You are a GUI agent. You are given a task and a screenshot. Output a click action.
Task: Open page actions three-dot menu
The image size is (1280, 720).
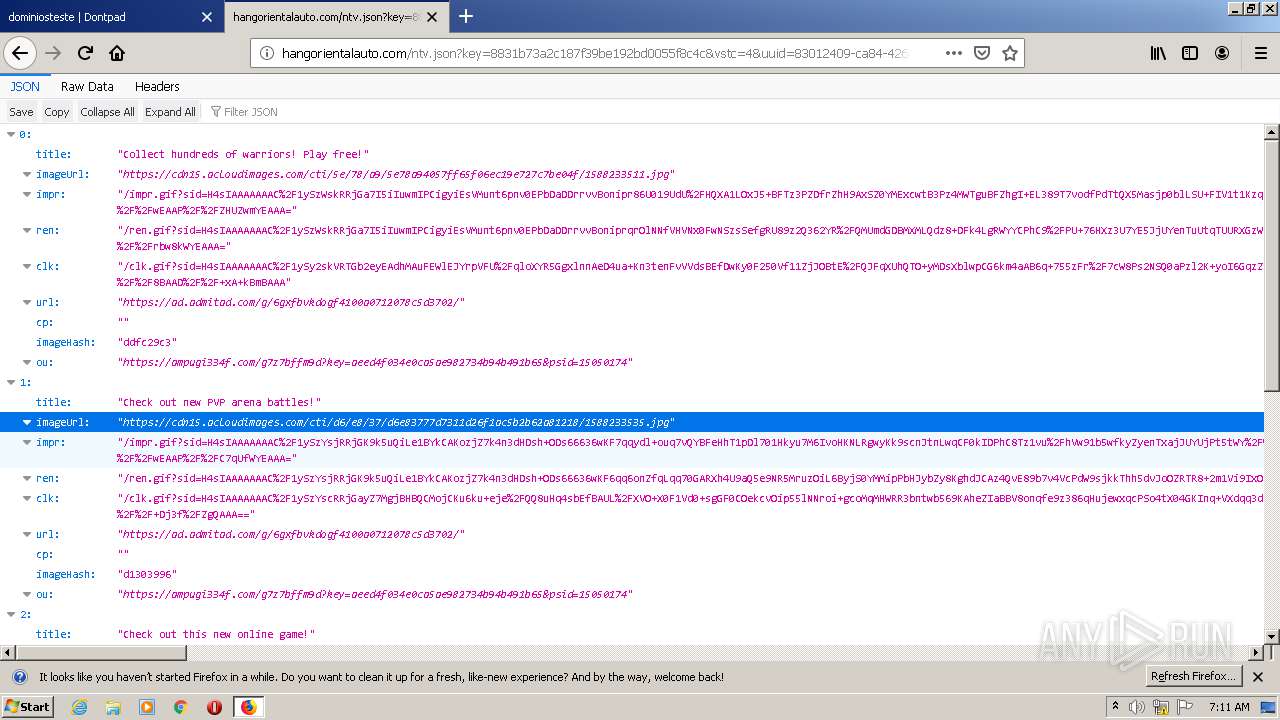pos(954,53)
